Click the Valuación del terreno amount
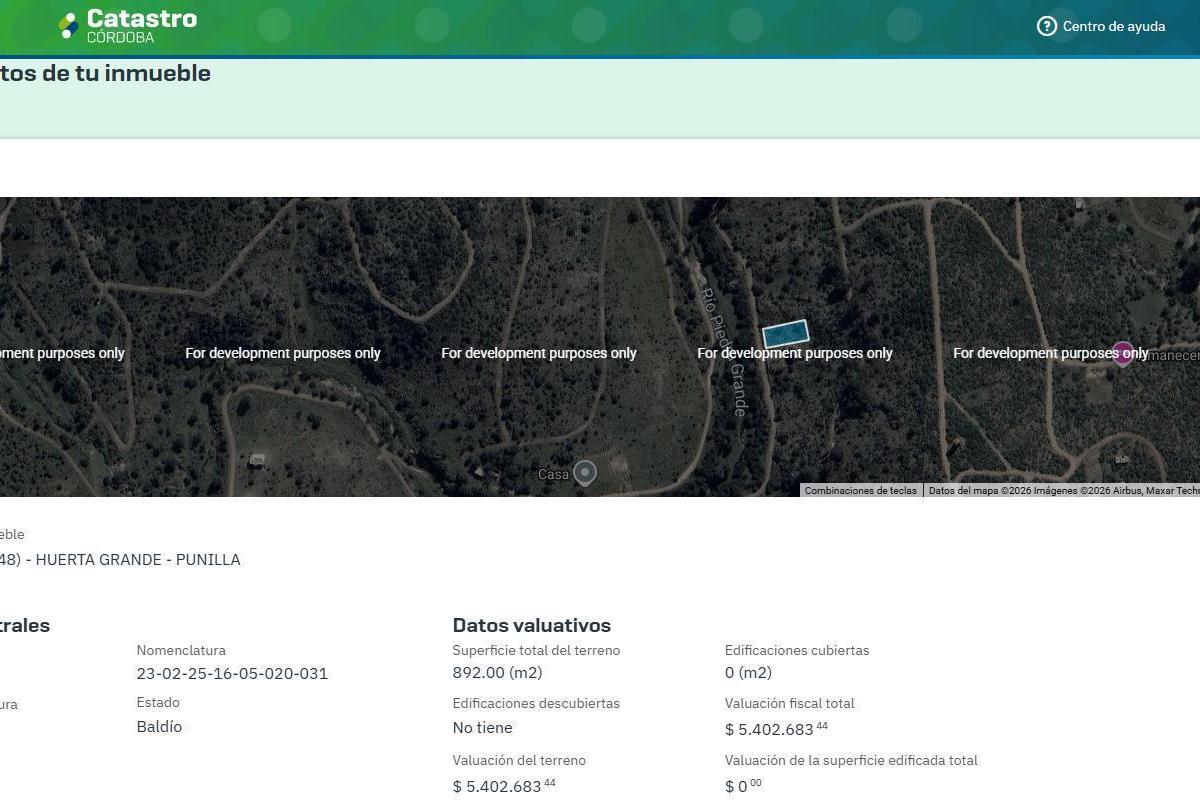Screen dimensions: 1200x807 pos(504,785)
